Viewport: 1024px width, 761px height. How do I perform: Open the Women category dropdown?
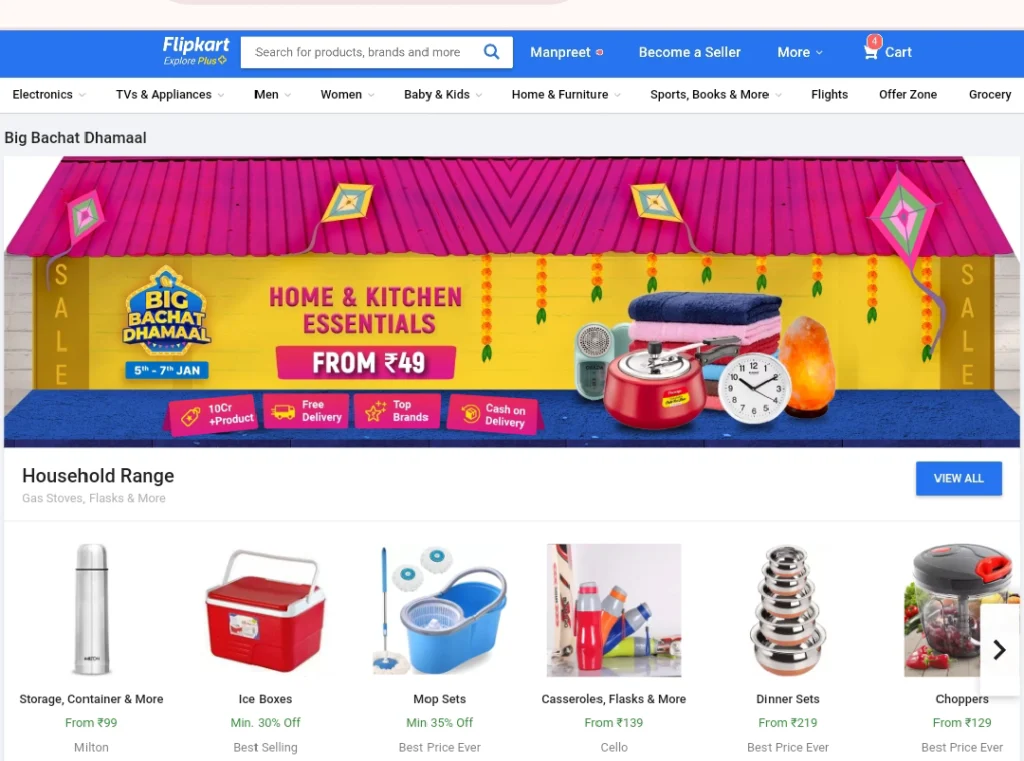[347, 95]
